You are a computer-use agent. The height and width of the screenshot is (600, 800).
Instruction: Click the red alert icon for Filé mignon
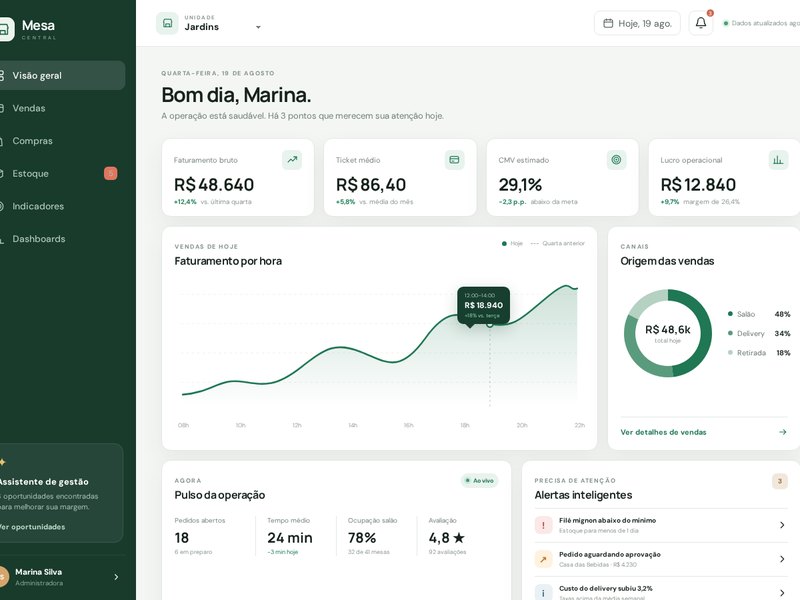543,525
